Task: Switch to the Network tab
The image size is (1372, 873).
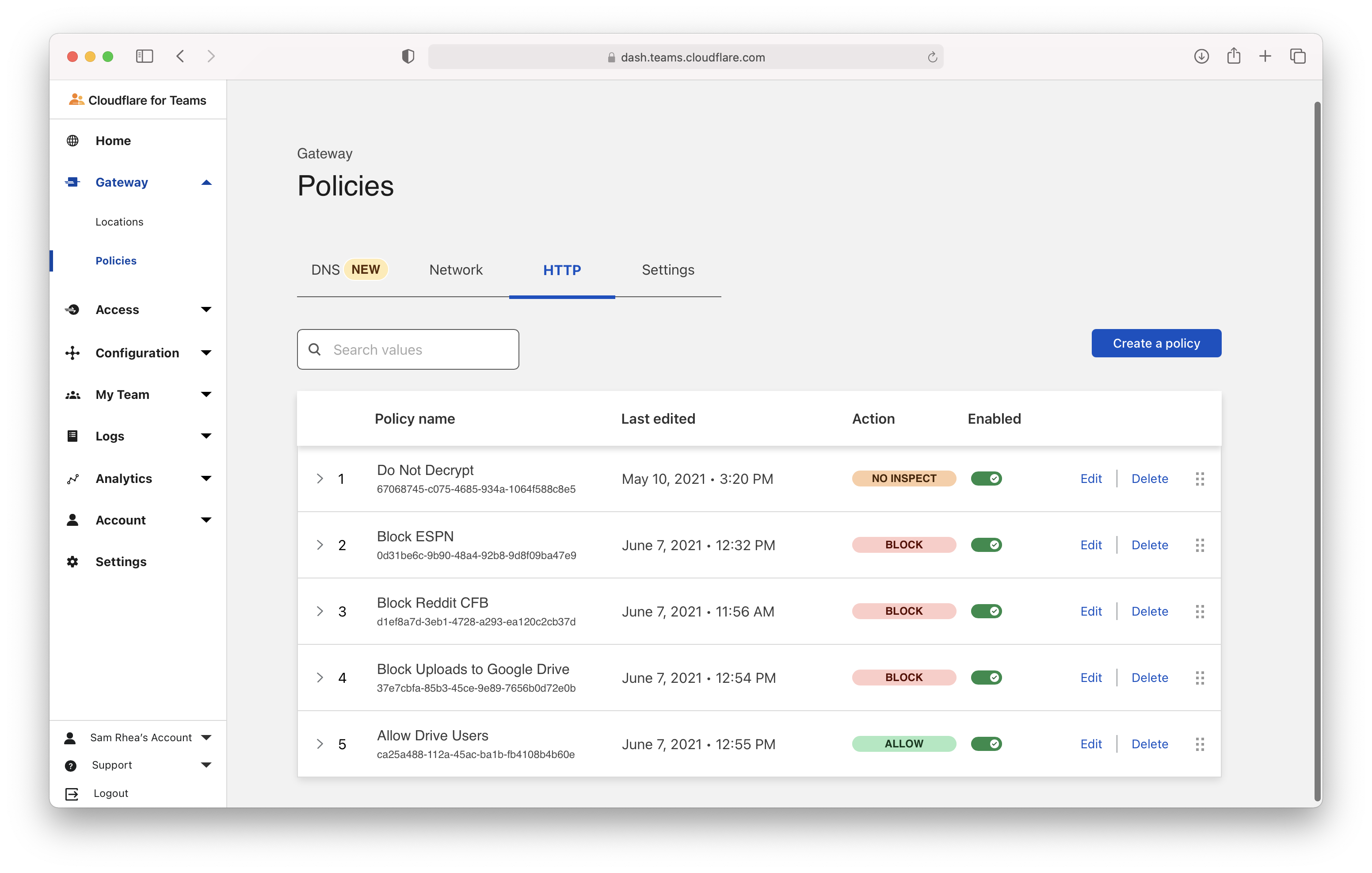Action: tap(456, 270)
